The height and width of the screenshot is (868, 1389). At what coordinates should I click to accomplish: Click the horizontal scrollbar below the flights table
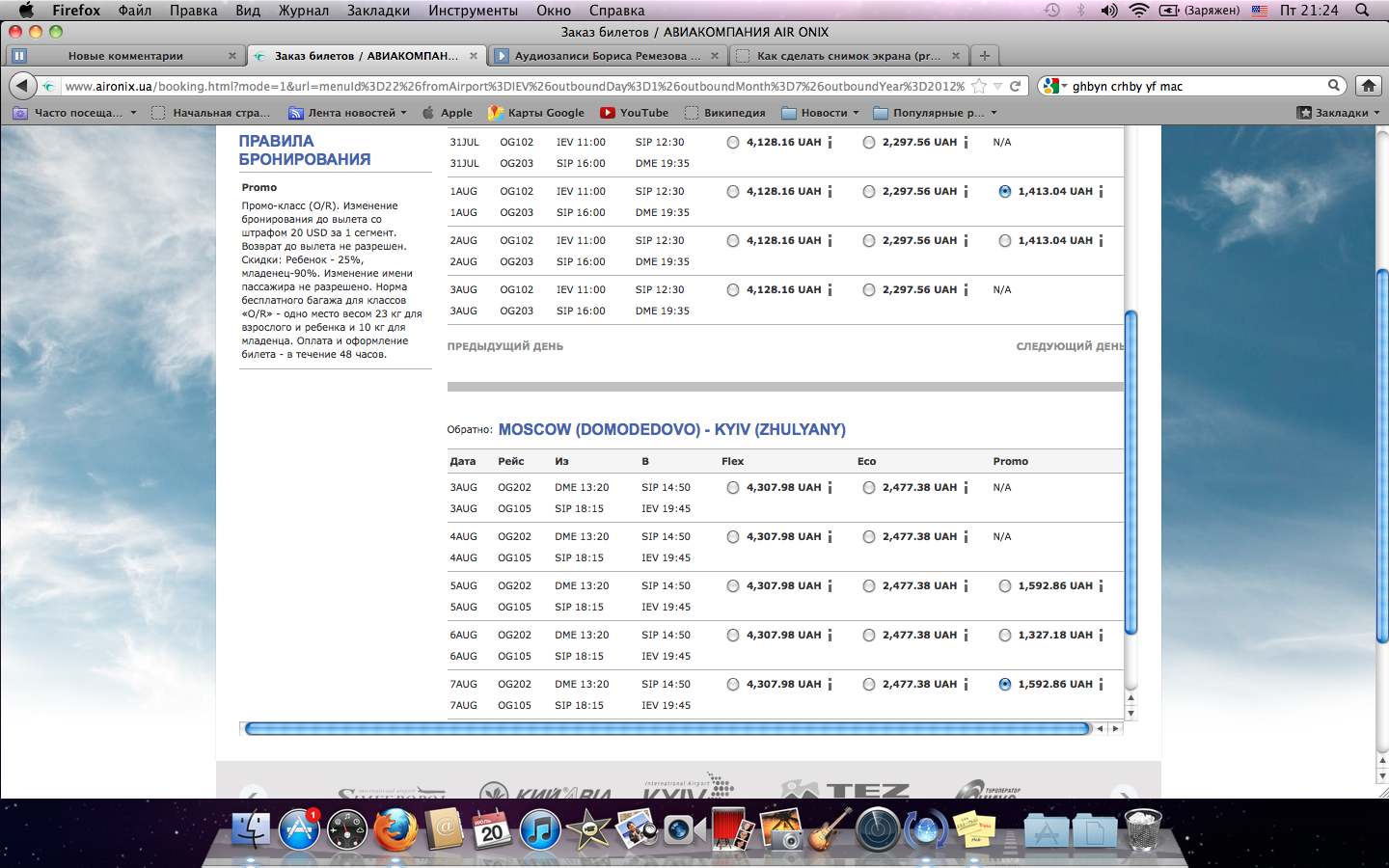tap(667, 729)
